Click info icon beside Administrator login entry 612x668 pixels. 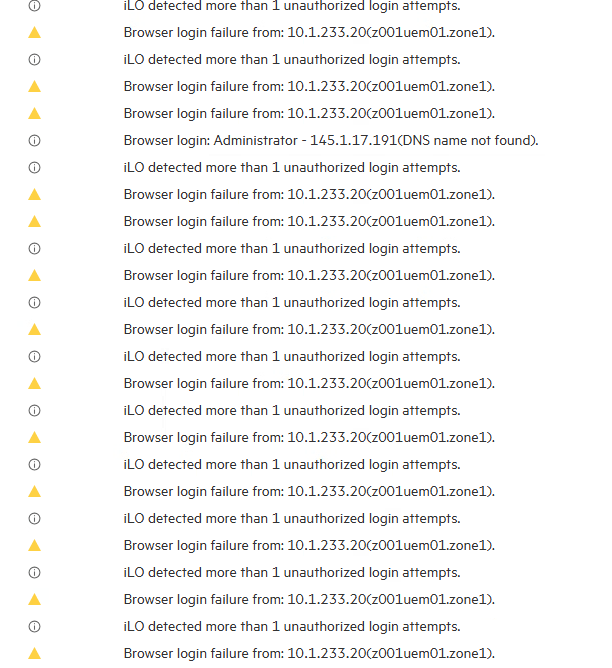pos(34,141)
